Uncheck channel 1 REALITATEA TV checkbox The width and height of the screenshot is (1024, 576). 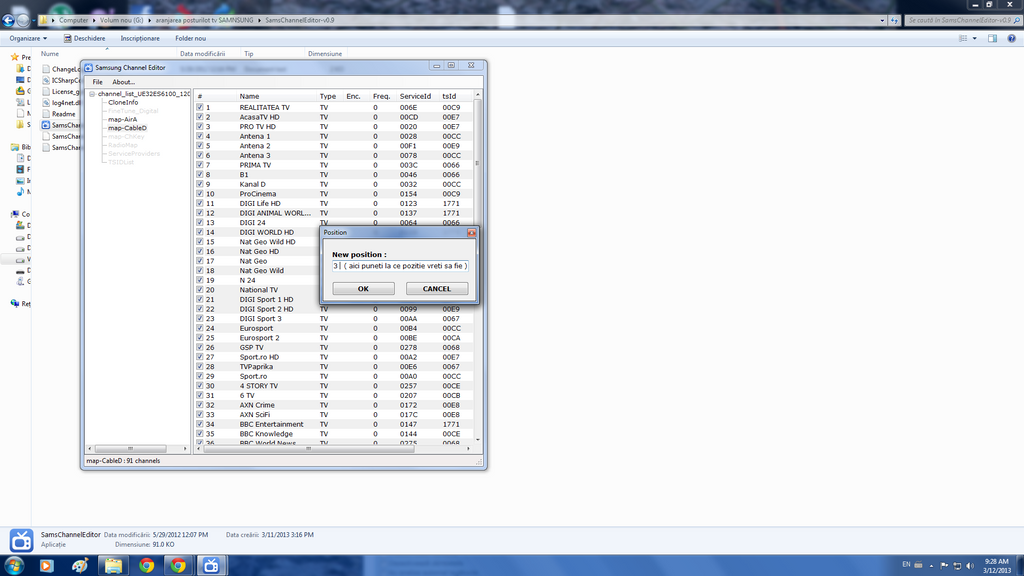coord(200,107)
